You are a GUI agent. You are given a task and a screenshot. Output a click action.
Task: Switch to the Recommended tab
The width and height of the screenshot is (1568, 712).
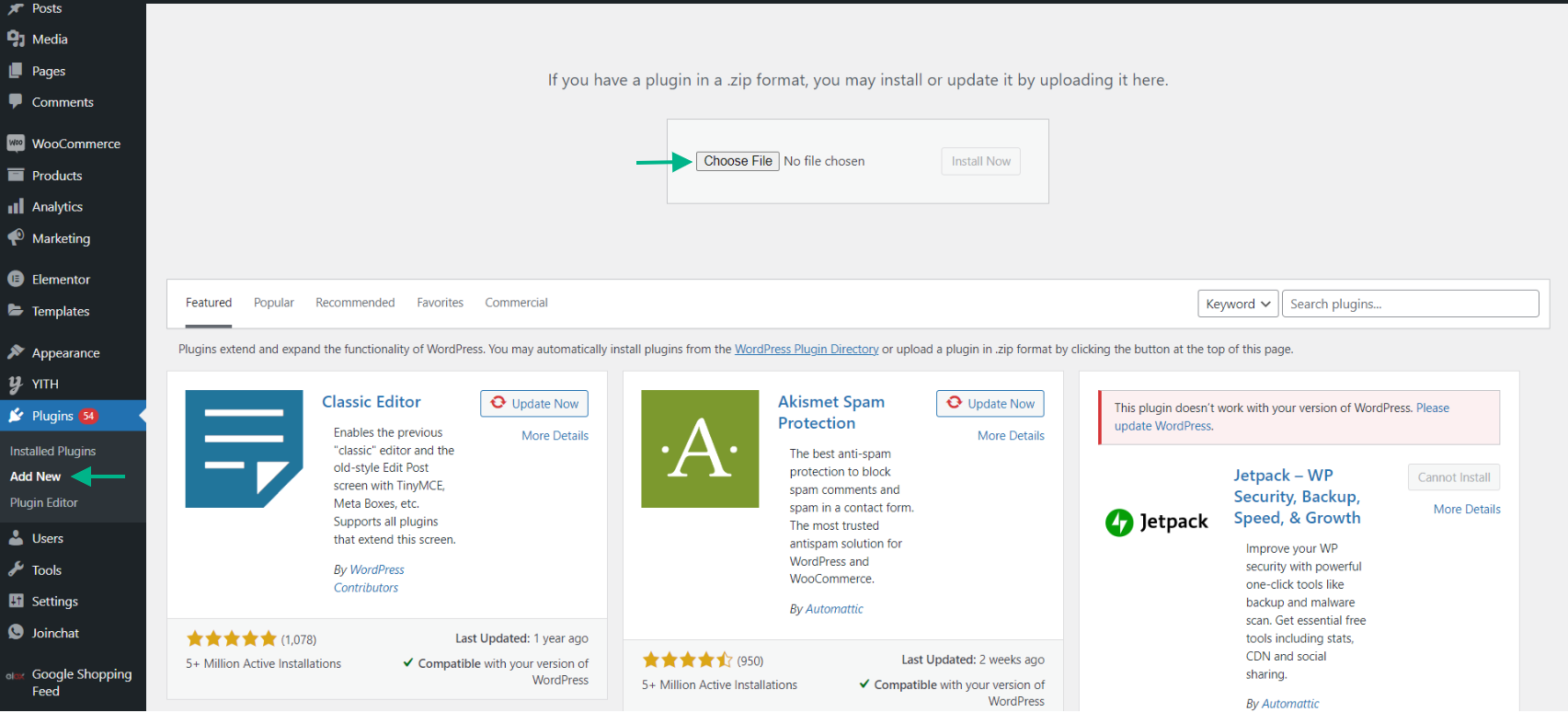355,303
